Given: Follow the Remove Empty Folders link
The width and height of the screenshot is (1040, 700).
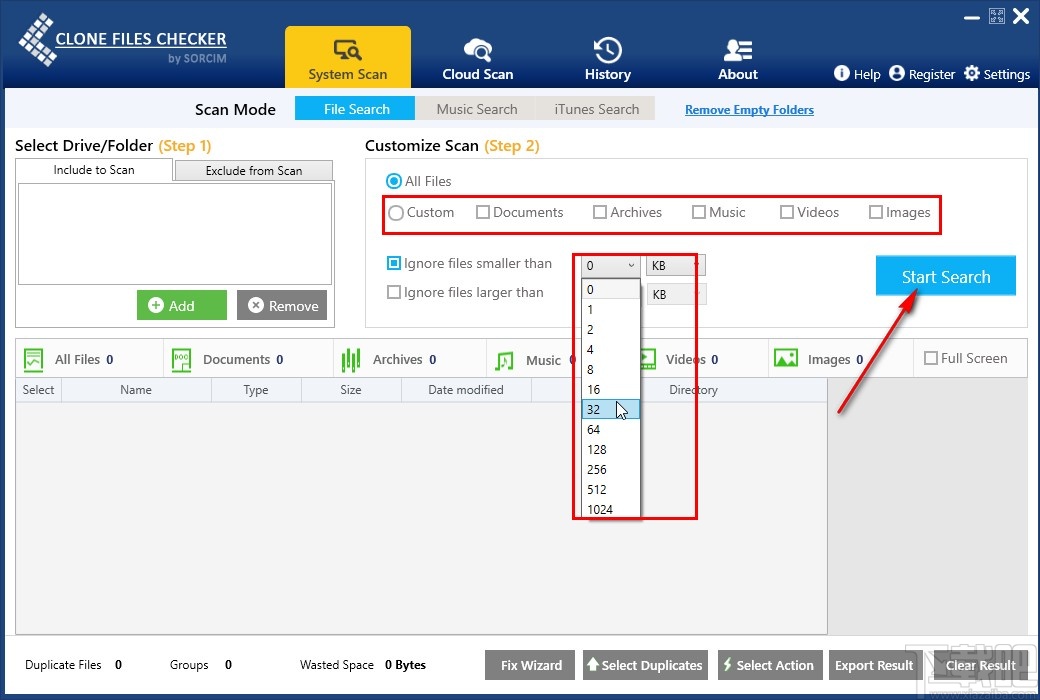Looking at the screenshot, I should coord(749,110).
